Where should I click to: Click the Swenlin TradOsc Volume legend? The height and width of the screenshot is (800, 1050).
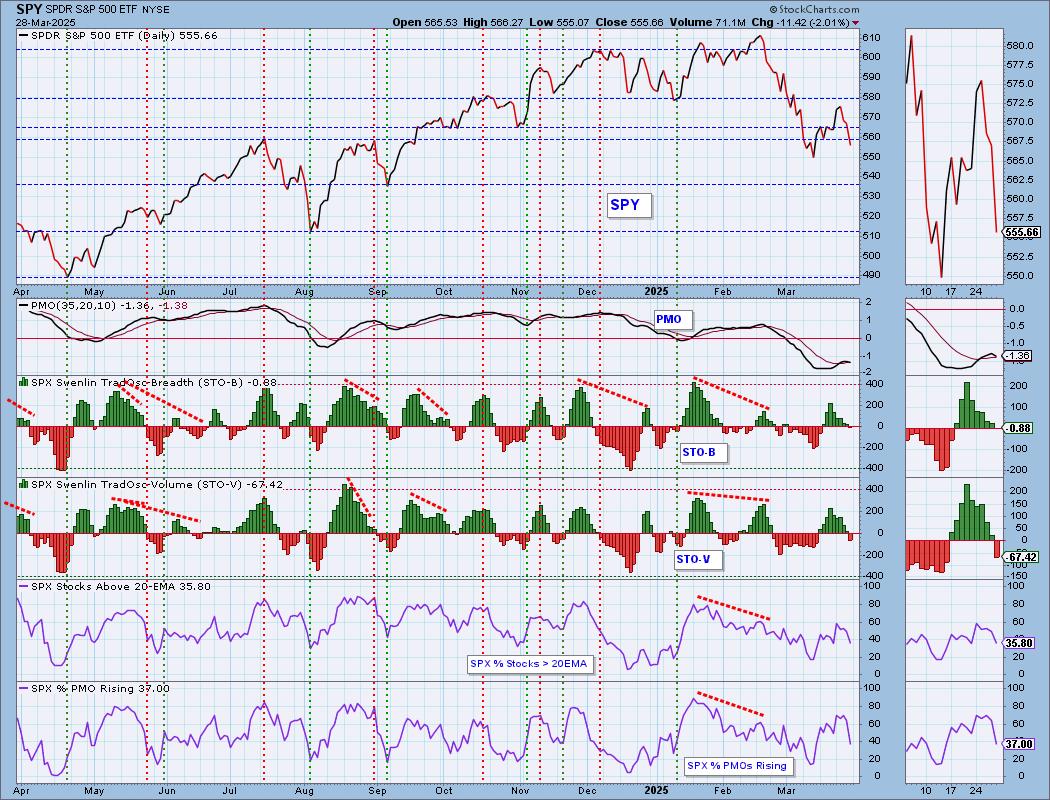pos(151,484)
